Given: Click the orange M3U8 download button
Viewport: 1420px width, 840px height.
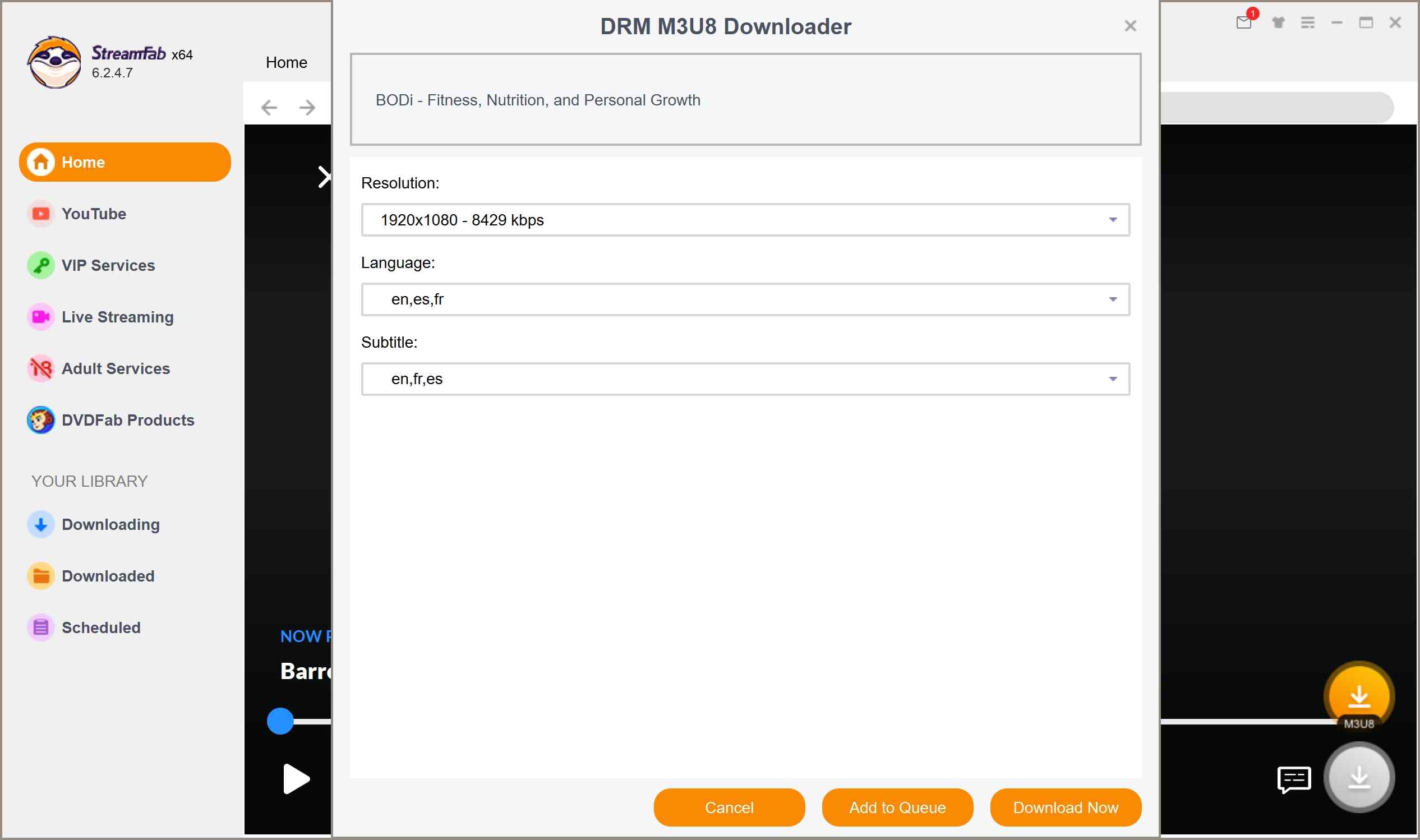Looking at the screenshot, I should (1359, 697).
